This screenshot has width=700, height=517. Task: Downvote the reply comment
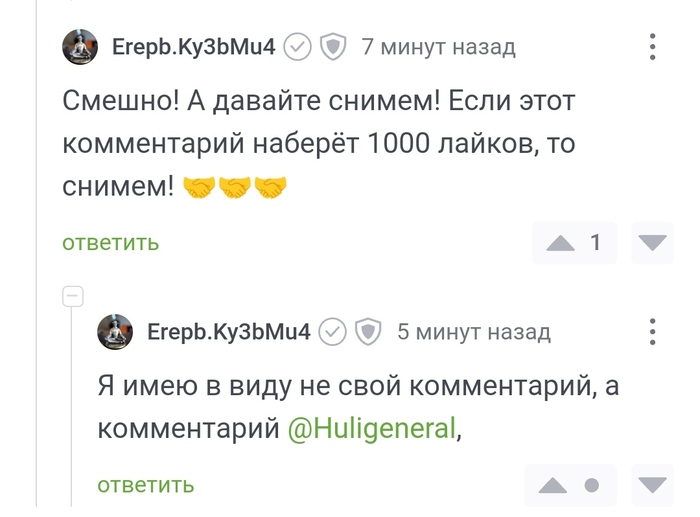tap(652, 486)
